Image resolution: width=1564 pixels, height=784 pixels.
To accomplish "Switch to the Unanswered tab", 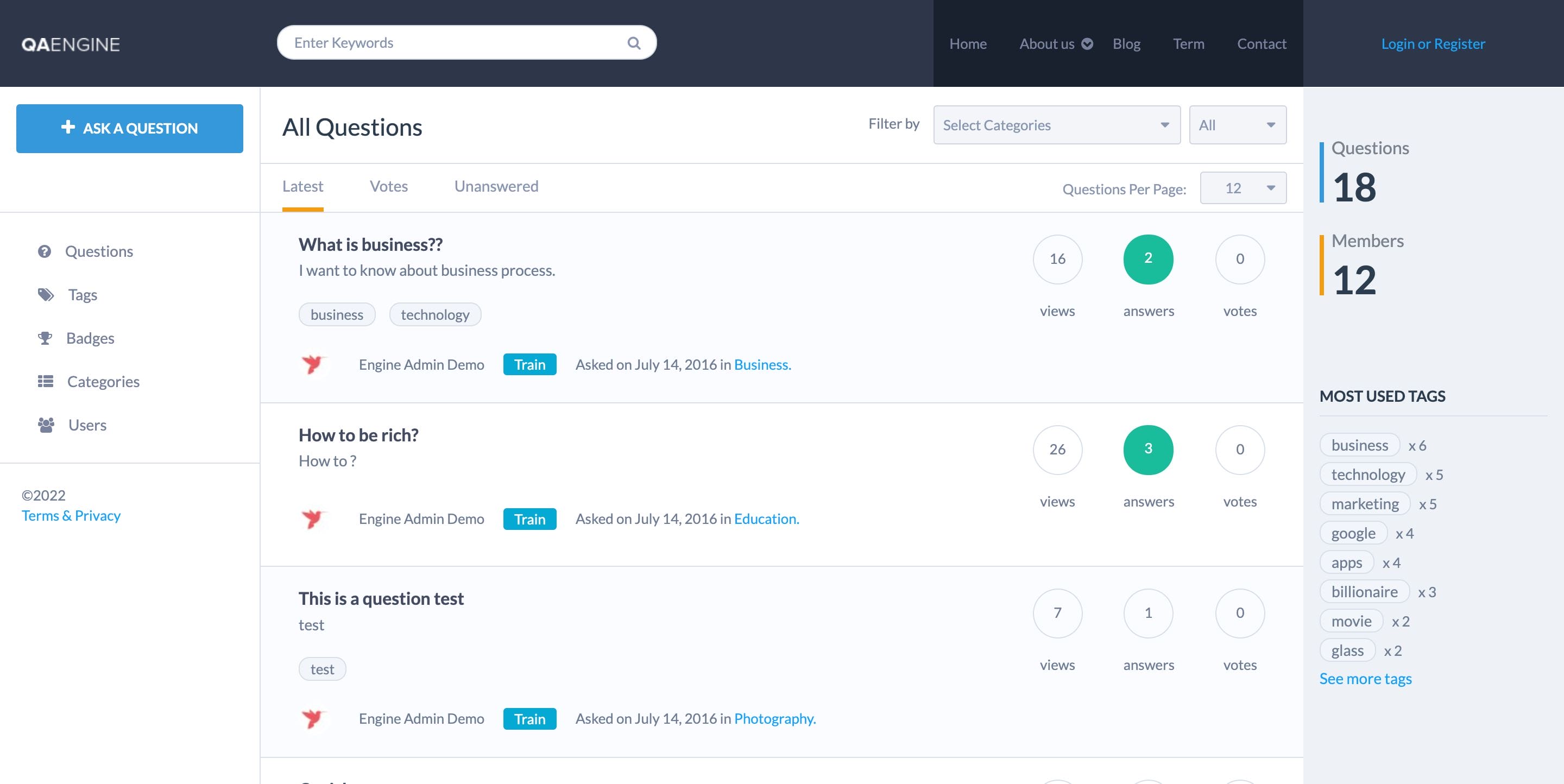I will pos(496,186).
